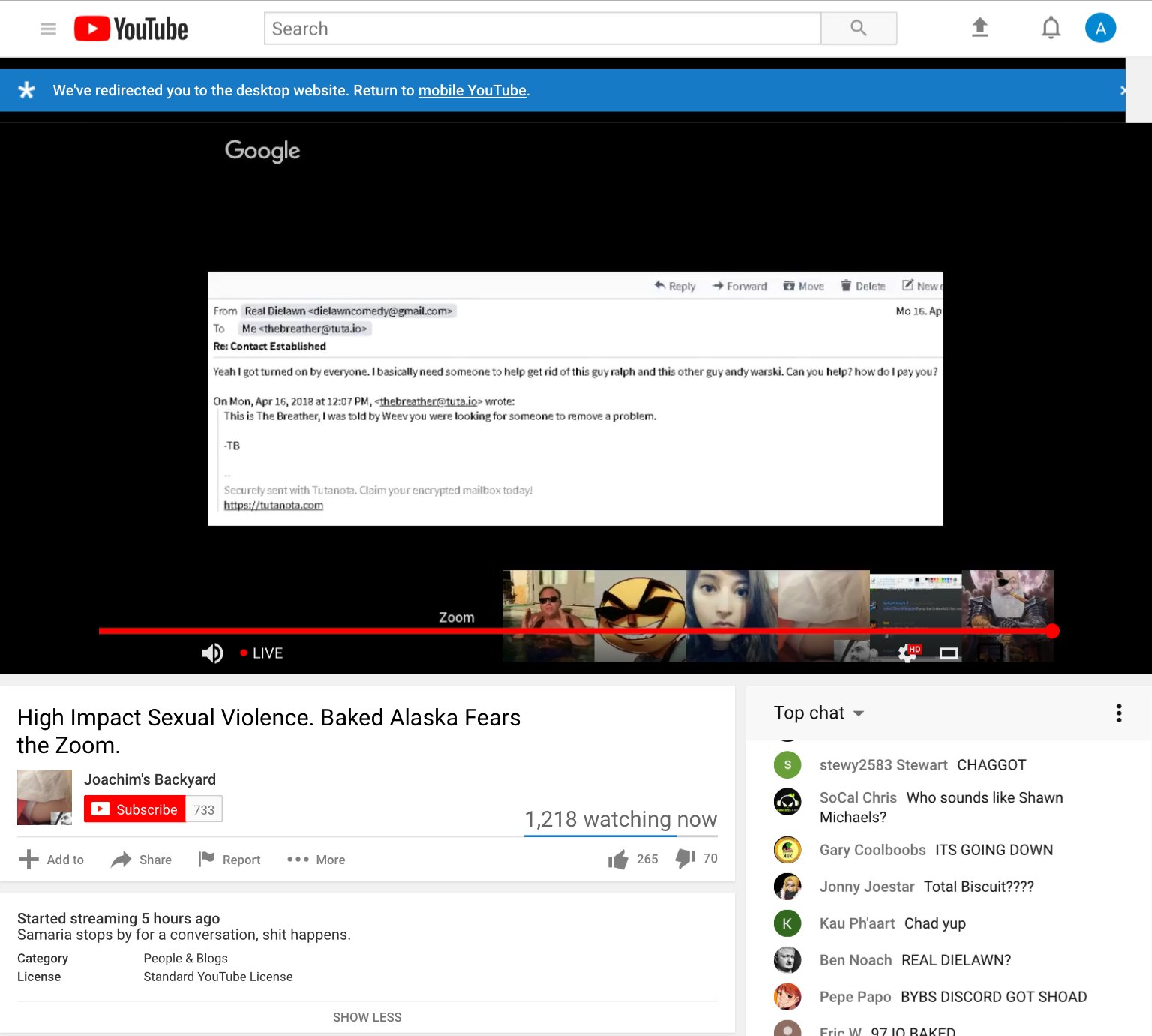The width and height of the screenshot is (1152, 1036).
Task: Click the sunglasses man webcam thumbnail
Action: (x=548, y=616)
